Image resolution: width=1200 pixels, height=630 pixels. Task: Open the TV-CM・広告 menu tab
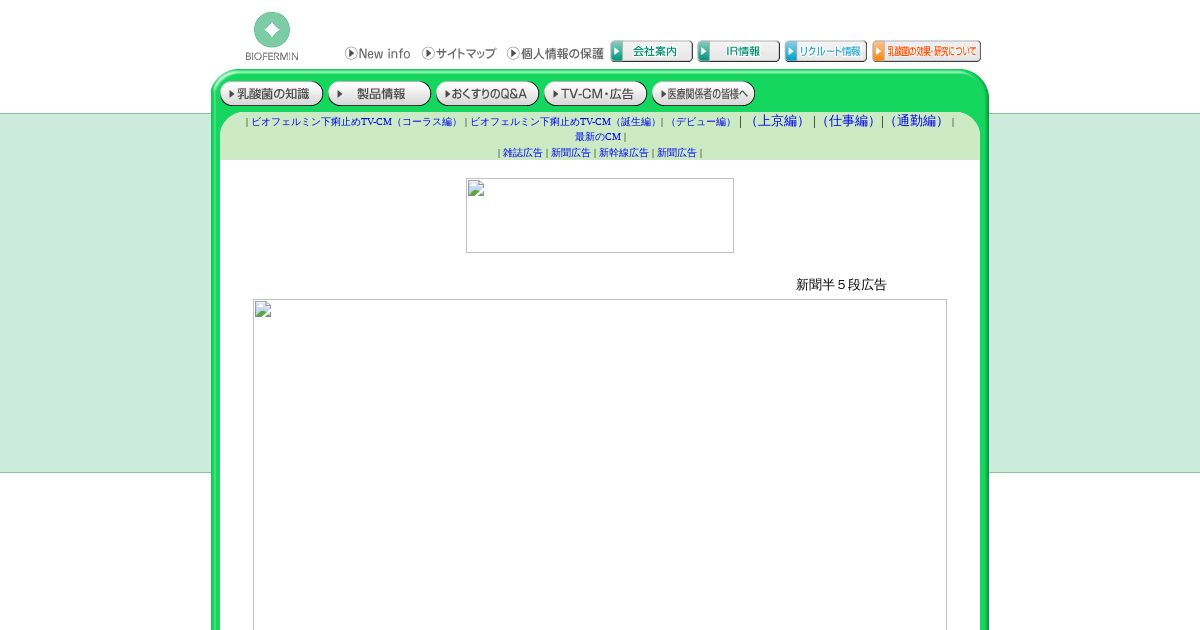(x=595, y=94)
